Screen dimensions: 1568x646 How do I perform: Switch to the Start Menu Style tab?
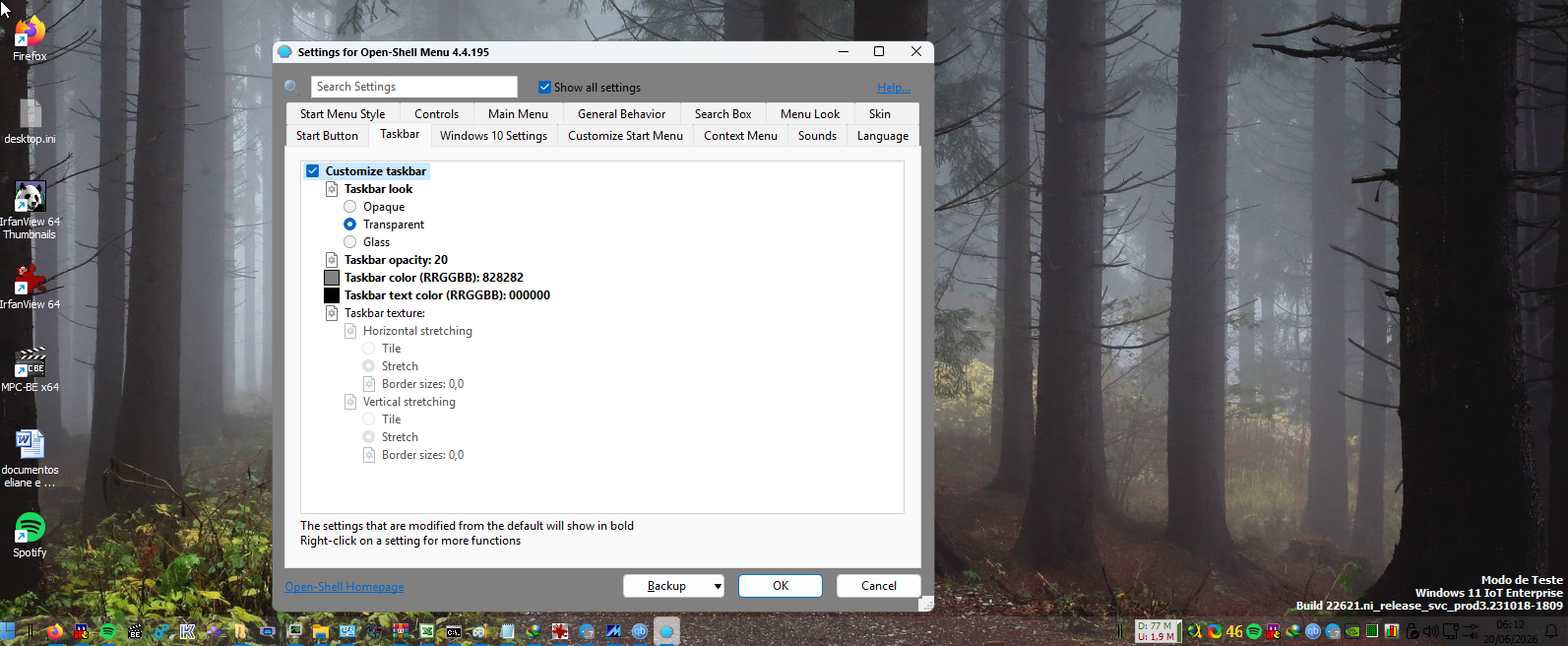pyautogui.click(x=343, y=114)
